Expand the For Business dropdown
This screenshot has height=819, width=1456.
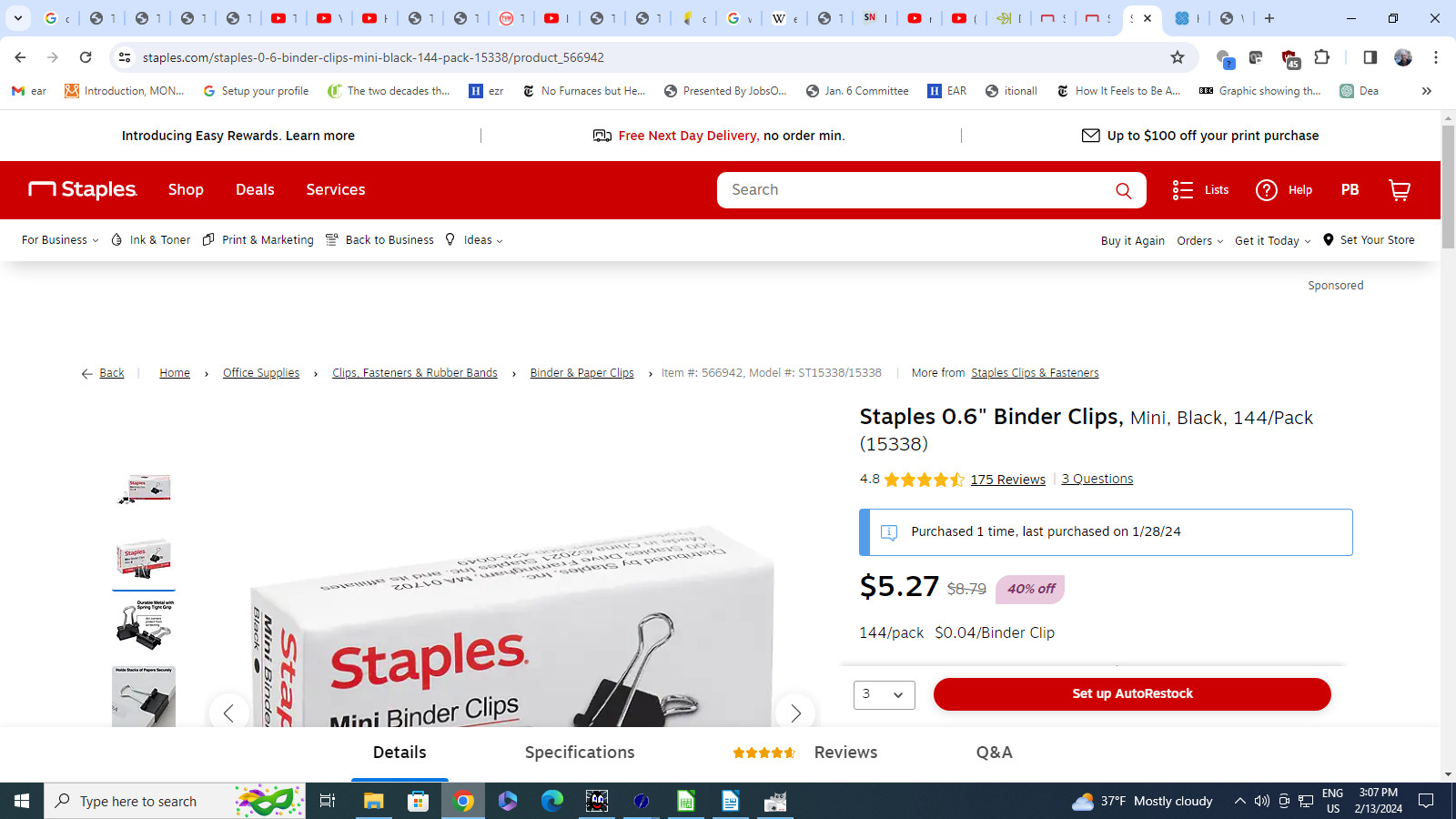[60, 240]
